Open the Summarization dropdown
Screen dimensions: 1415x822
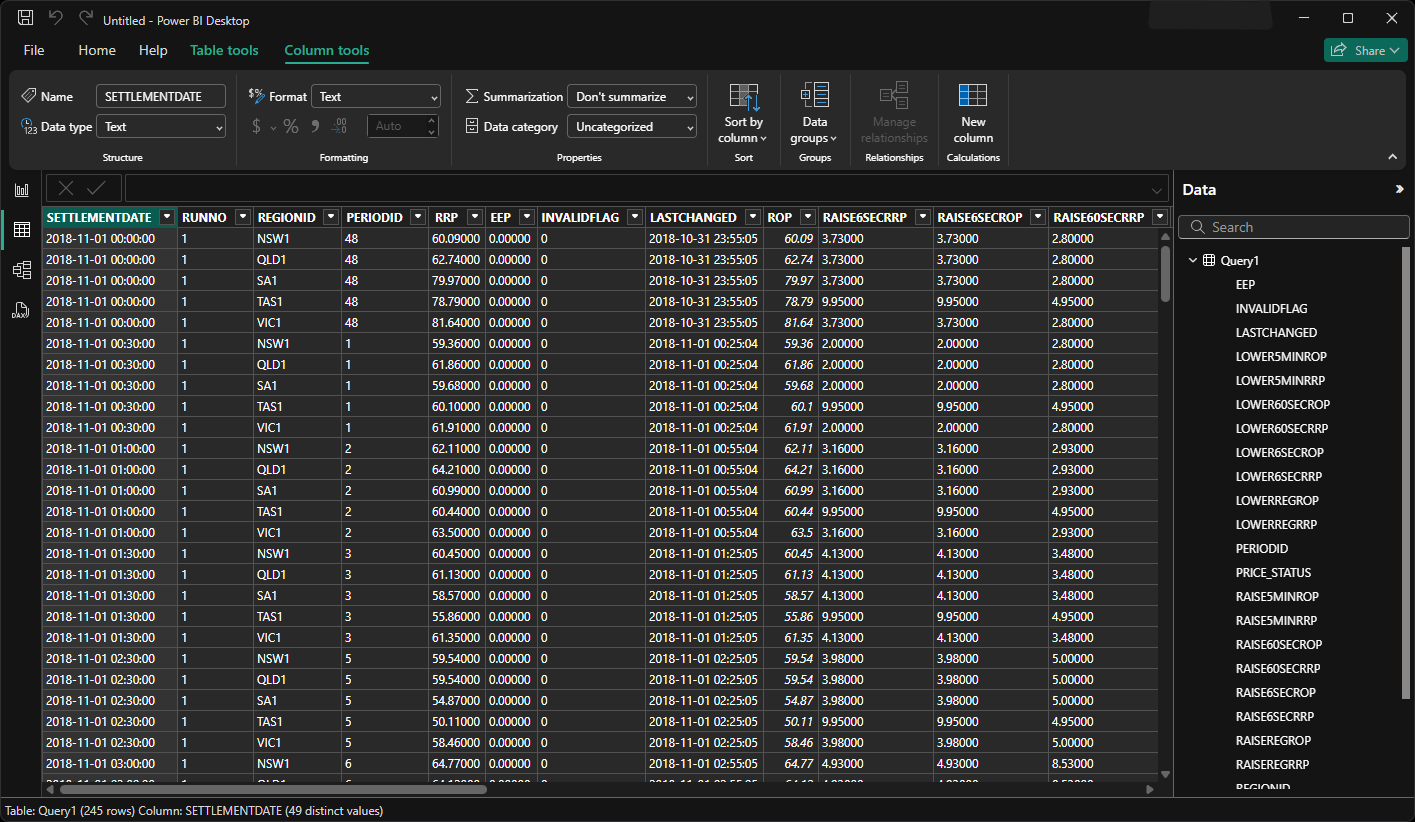click(x=631, y=97)
